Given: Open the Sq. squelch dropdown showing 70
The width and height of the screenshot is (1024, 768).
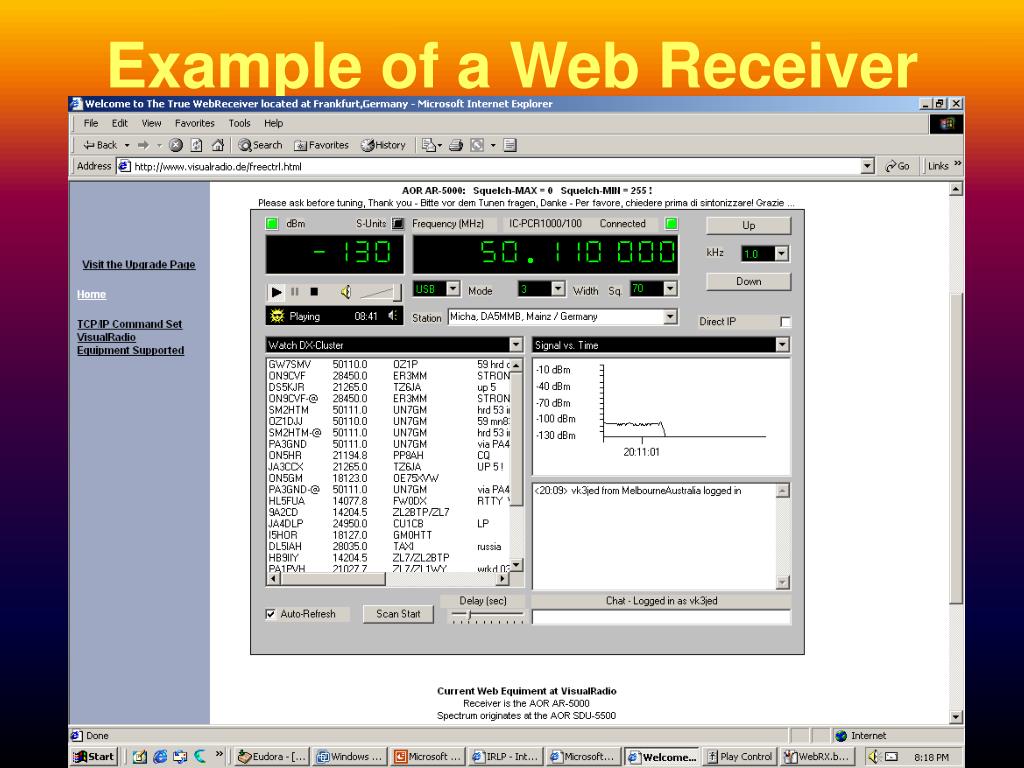Looking at the screenshot, I should [669, 289].
